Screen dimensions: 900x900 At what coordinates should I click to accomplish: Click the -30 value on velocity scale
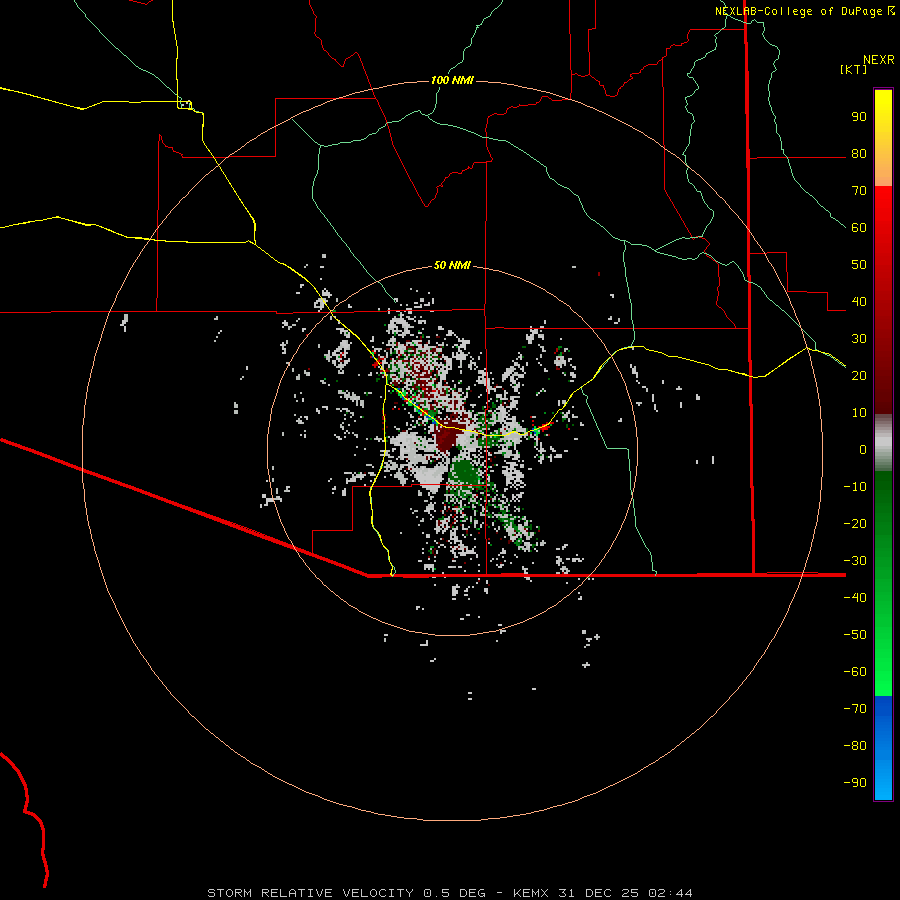(855, 561)
